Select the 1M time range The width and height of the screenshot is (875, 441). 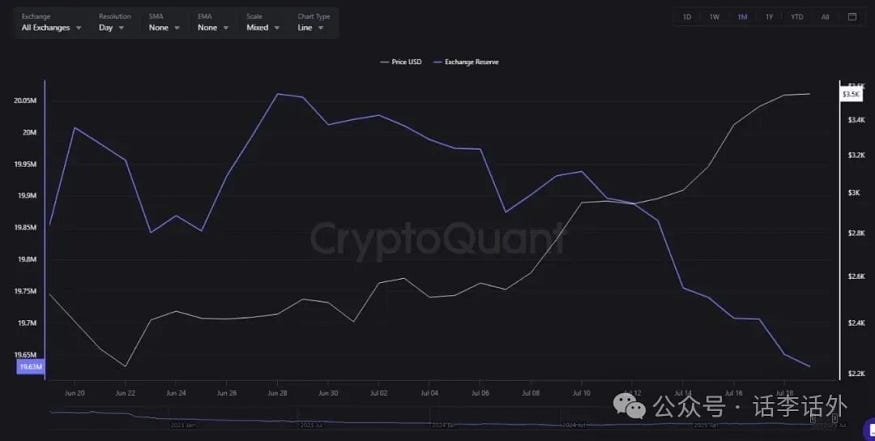[742, 17]
